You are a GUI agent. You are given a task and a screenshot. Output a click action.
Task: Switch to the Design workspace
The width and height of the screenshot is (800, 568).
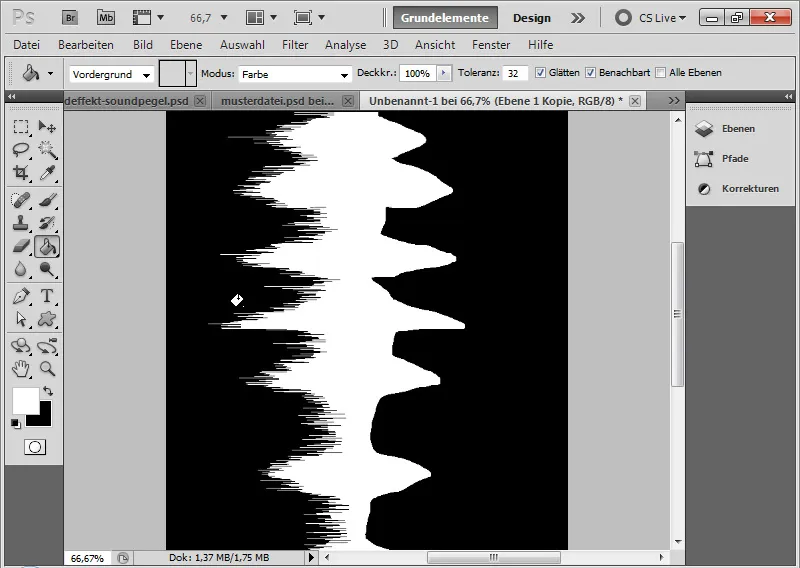tap(532, 18)
